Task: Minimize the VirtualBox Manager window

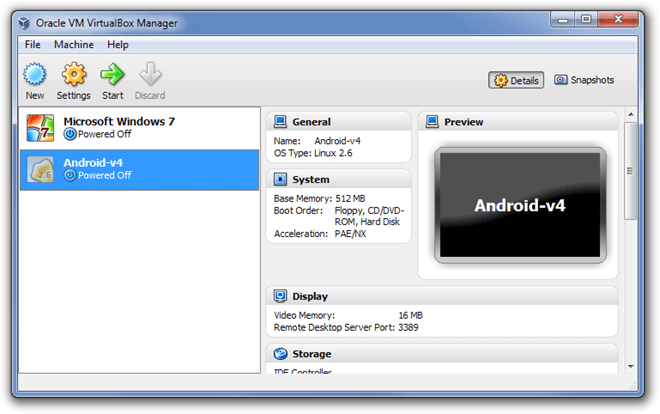Action: point(563,20)
